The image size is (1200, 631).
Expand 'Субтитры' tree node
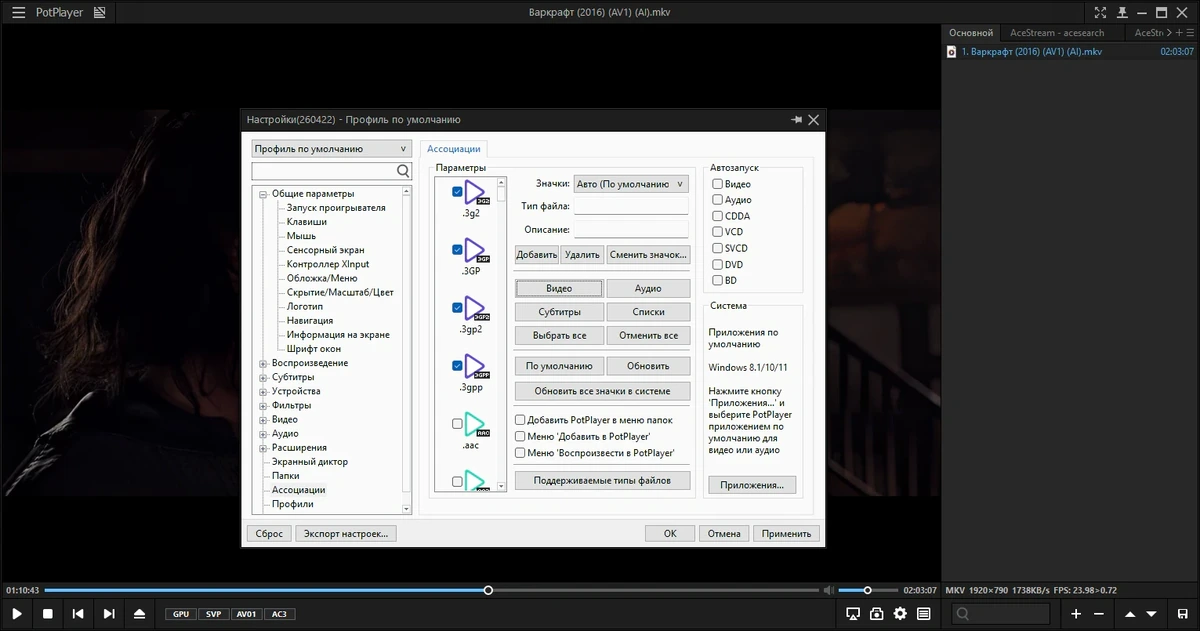click(x=263, y=377)
